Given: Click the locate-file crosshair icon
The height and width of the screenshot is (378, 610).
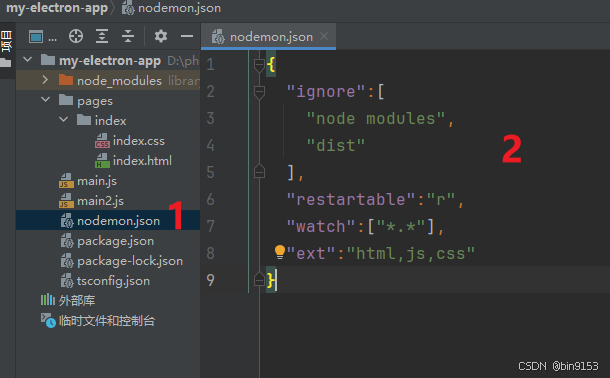Looking at the screenshot, I should (76, 36).
